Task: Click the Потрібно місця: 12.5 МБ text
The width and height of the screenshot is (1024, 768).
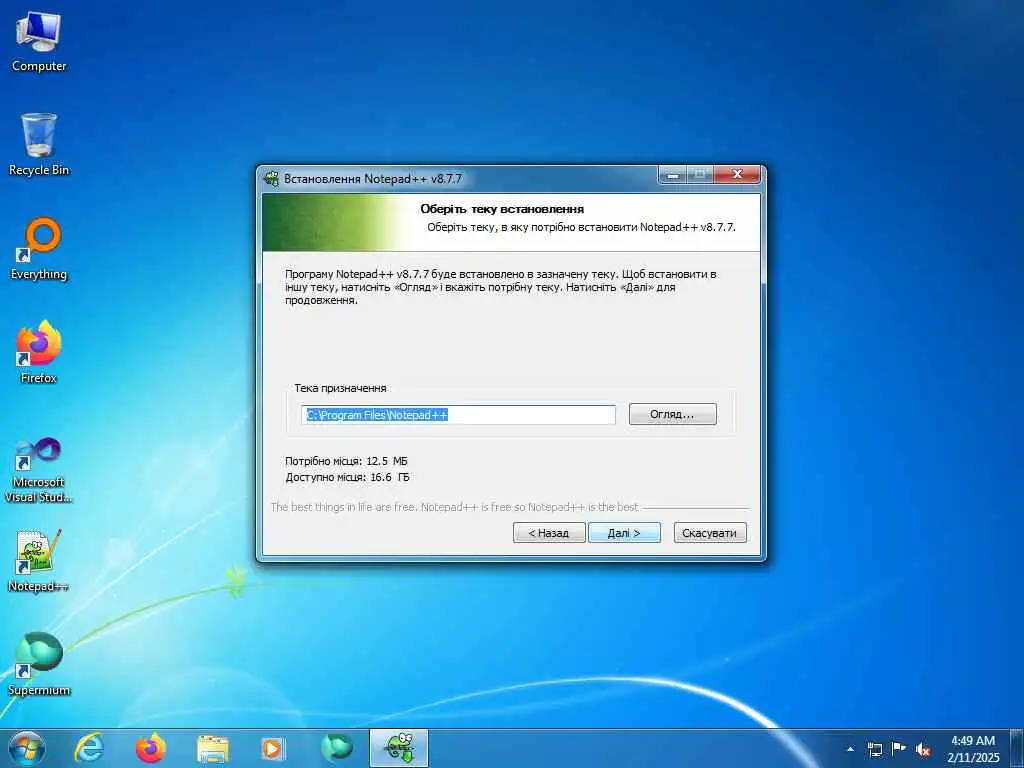Action: 346,461
